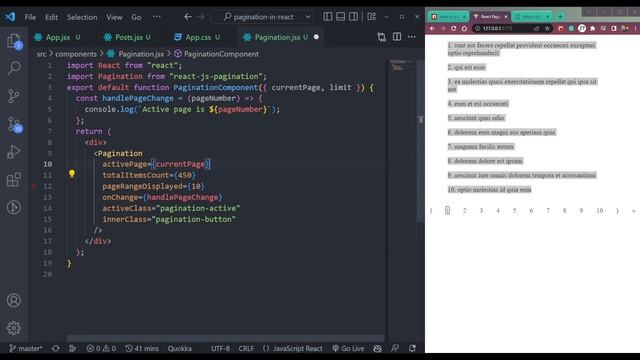Image resolution: width=640 pixels, height=360 pixels.
Task: Click Copilot icon in status bar
Action: (x=378, y=348)
